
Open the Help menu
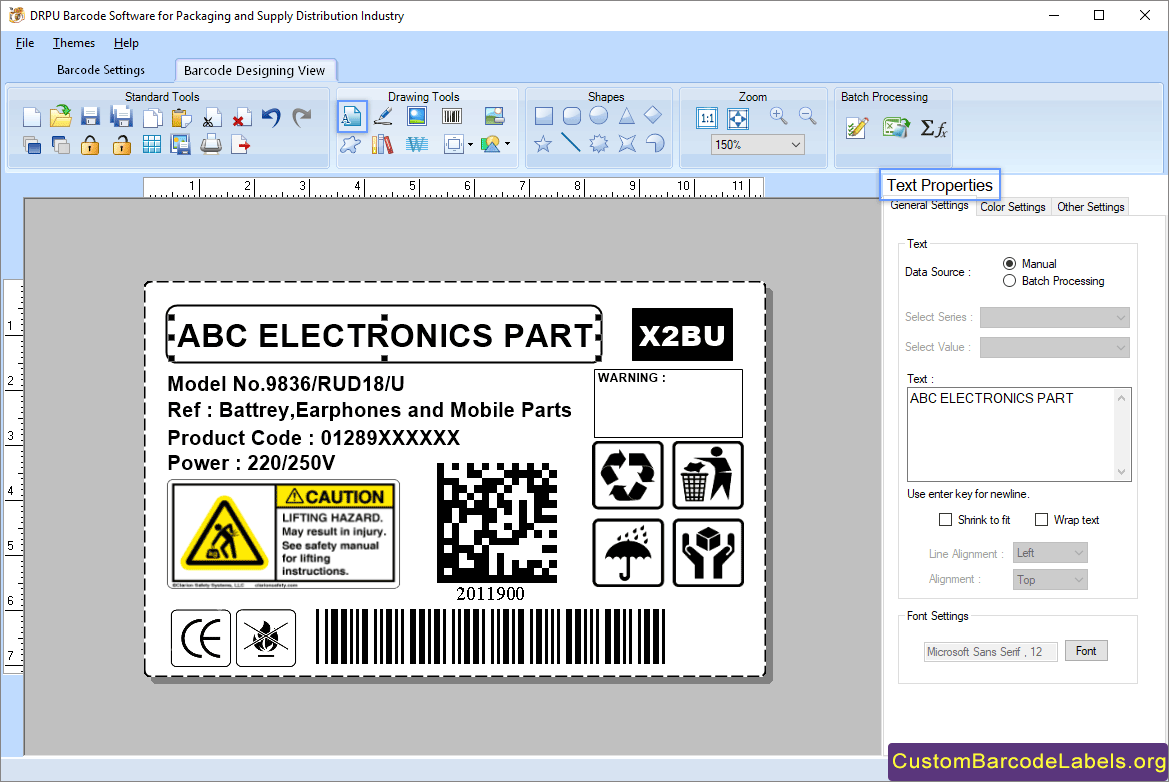pyautogui.click(x=126, y=43)
